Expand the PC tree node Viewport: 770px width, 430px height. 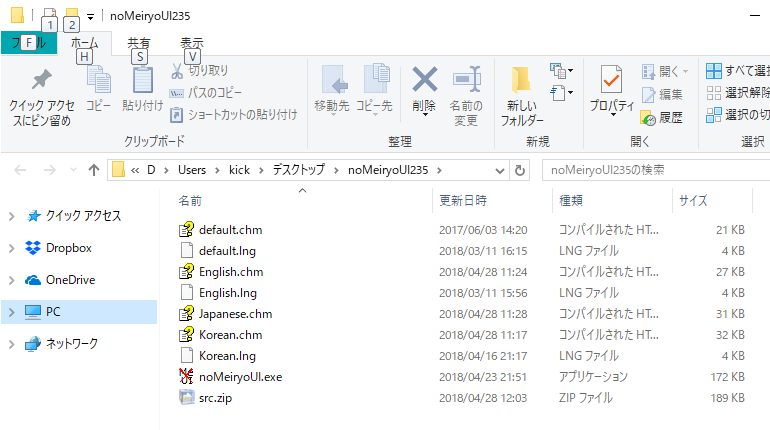coord(12,312)
